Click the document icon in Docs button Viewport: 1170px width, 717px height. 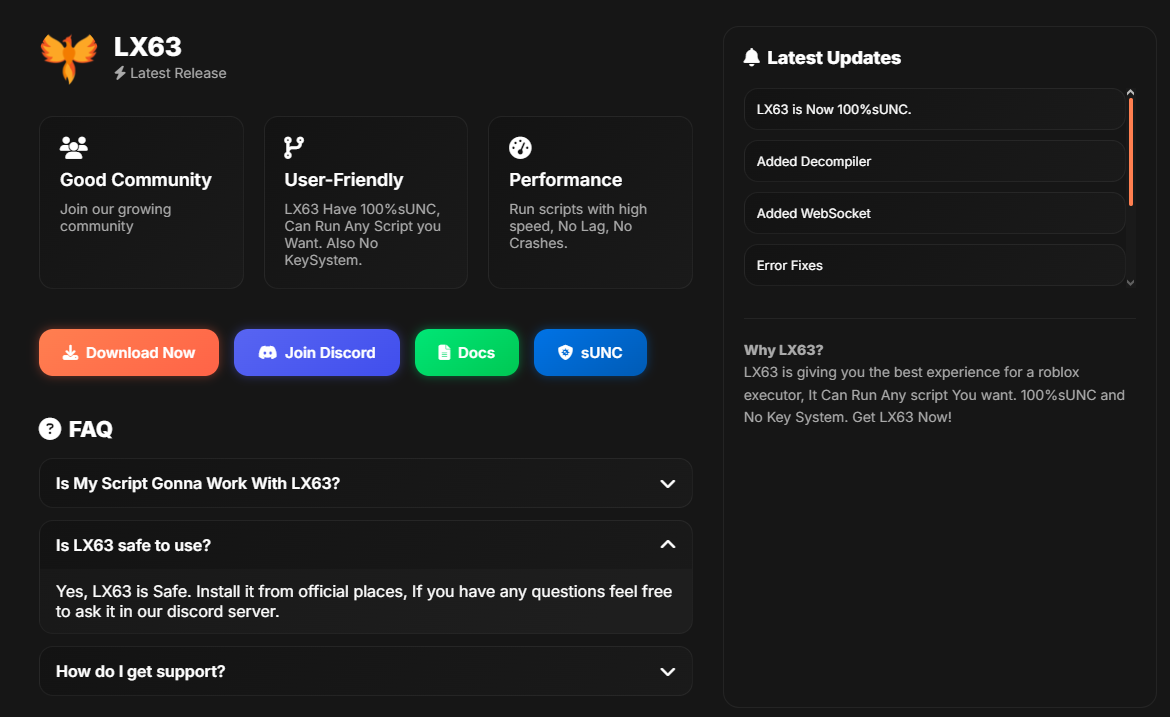(x=444, y=353)
